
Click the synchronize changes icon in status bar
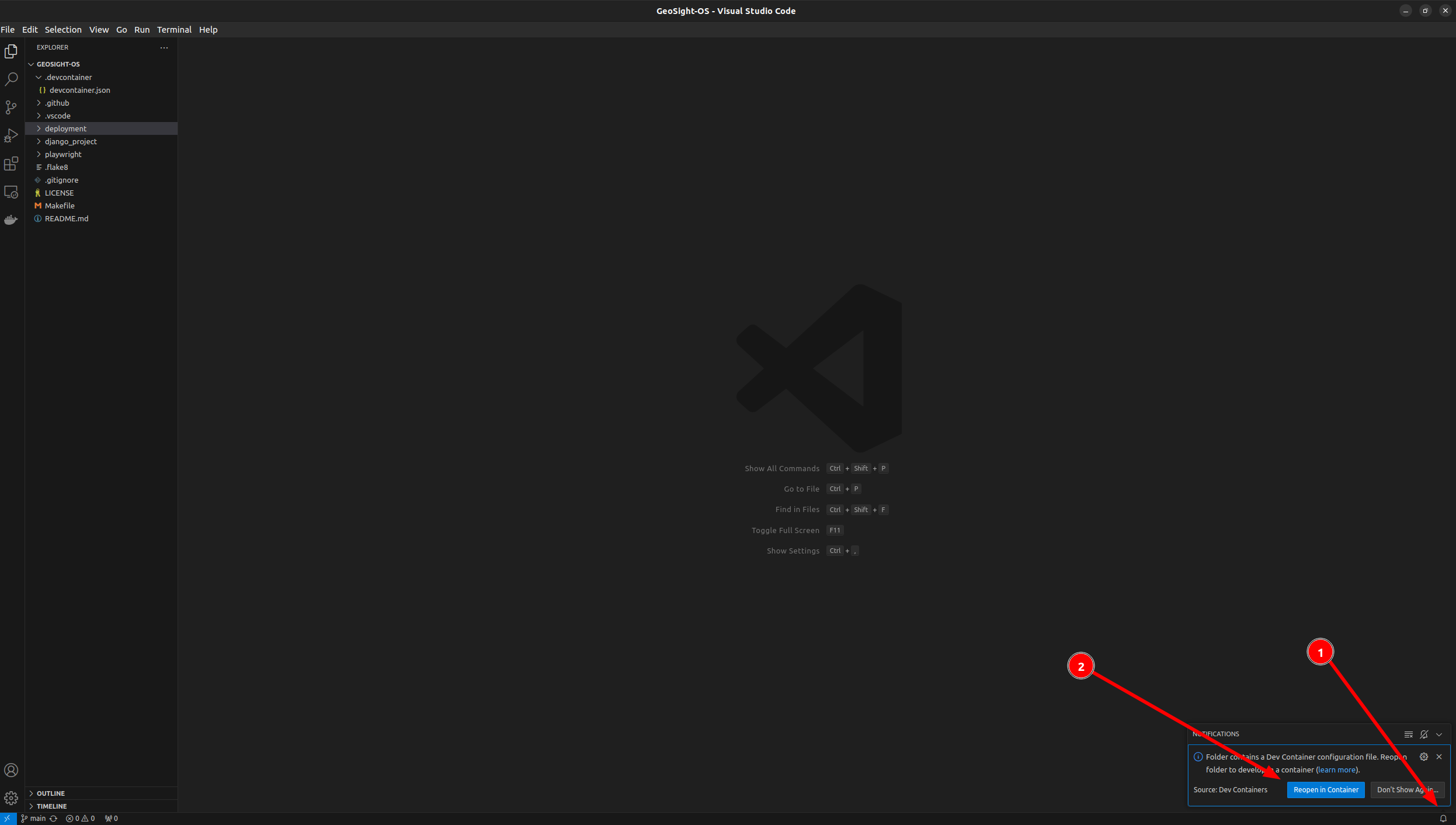click(x=54, y=819)
